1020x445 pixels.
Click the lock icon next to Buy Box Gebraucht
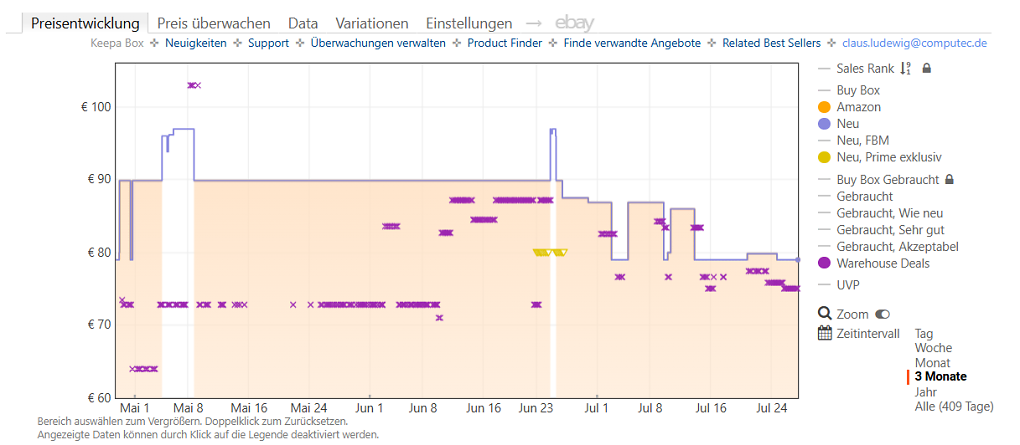950,179
